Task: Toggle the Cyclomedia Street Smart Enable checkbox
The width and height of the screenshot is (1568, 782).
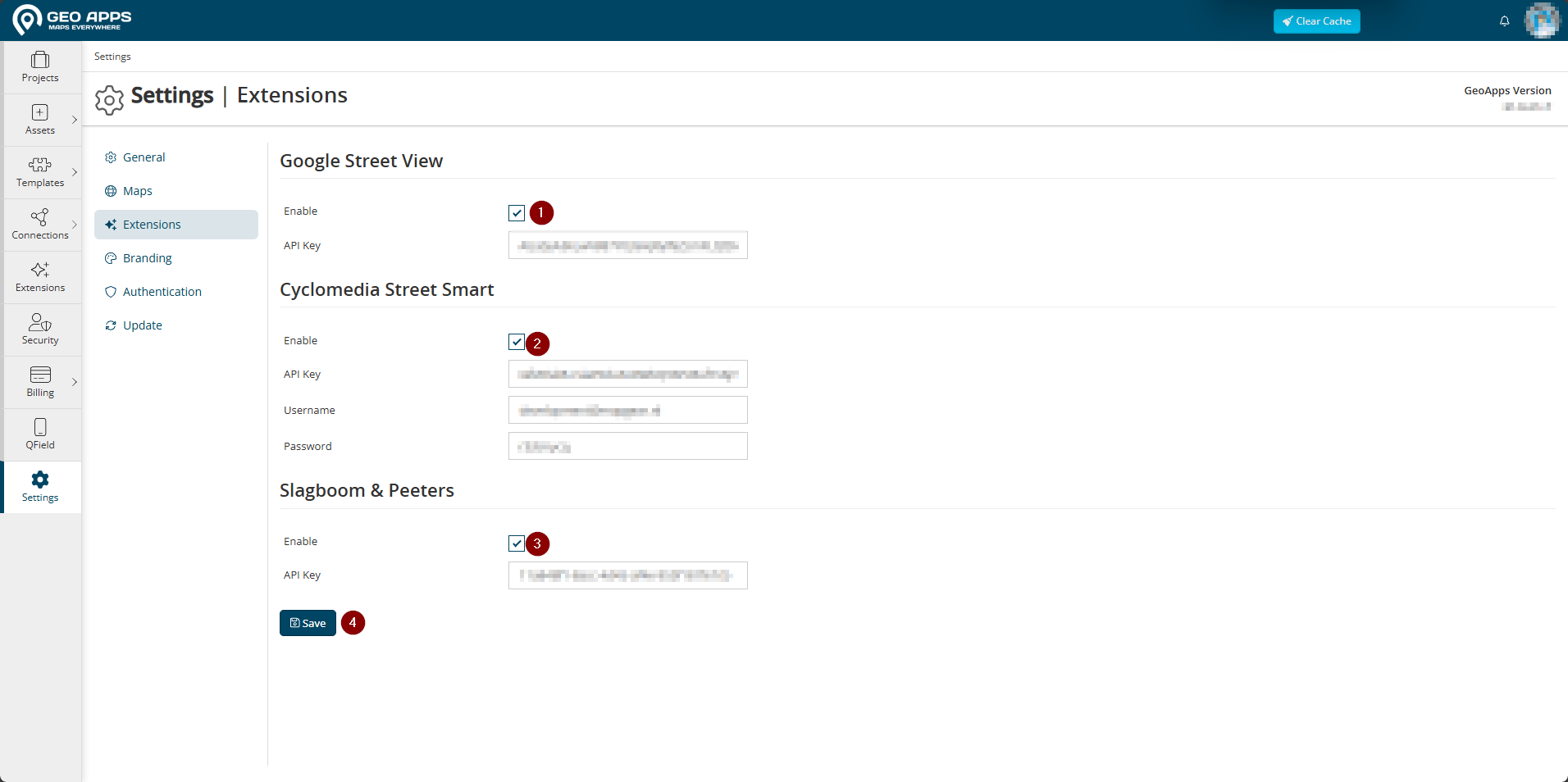Action: (x=517, y=342)
